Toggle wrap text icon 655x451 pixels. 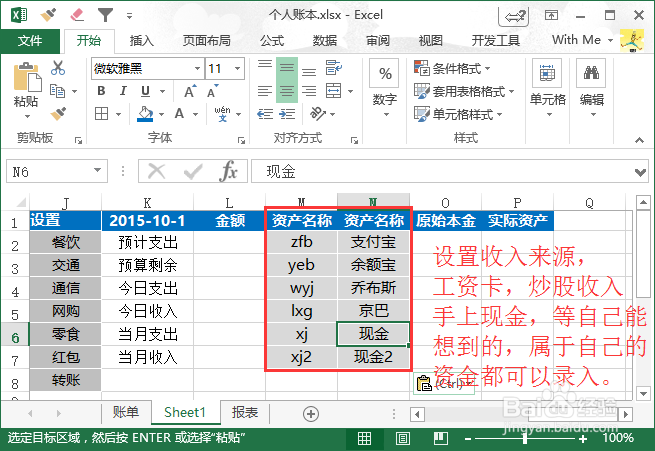(334, 68)
